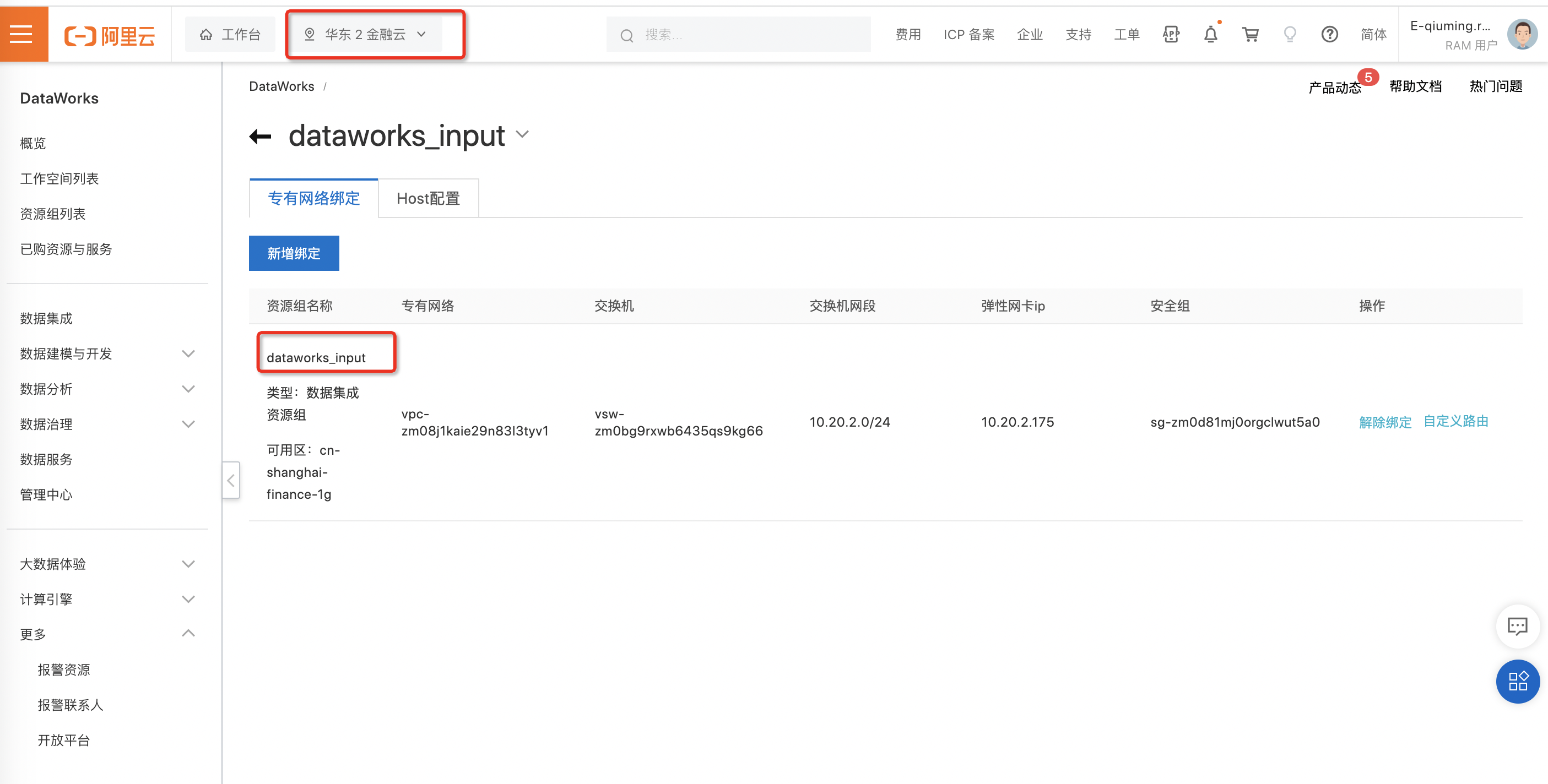Focus the top search field

(738, 35)
